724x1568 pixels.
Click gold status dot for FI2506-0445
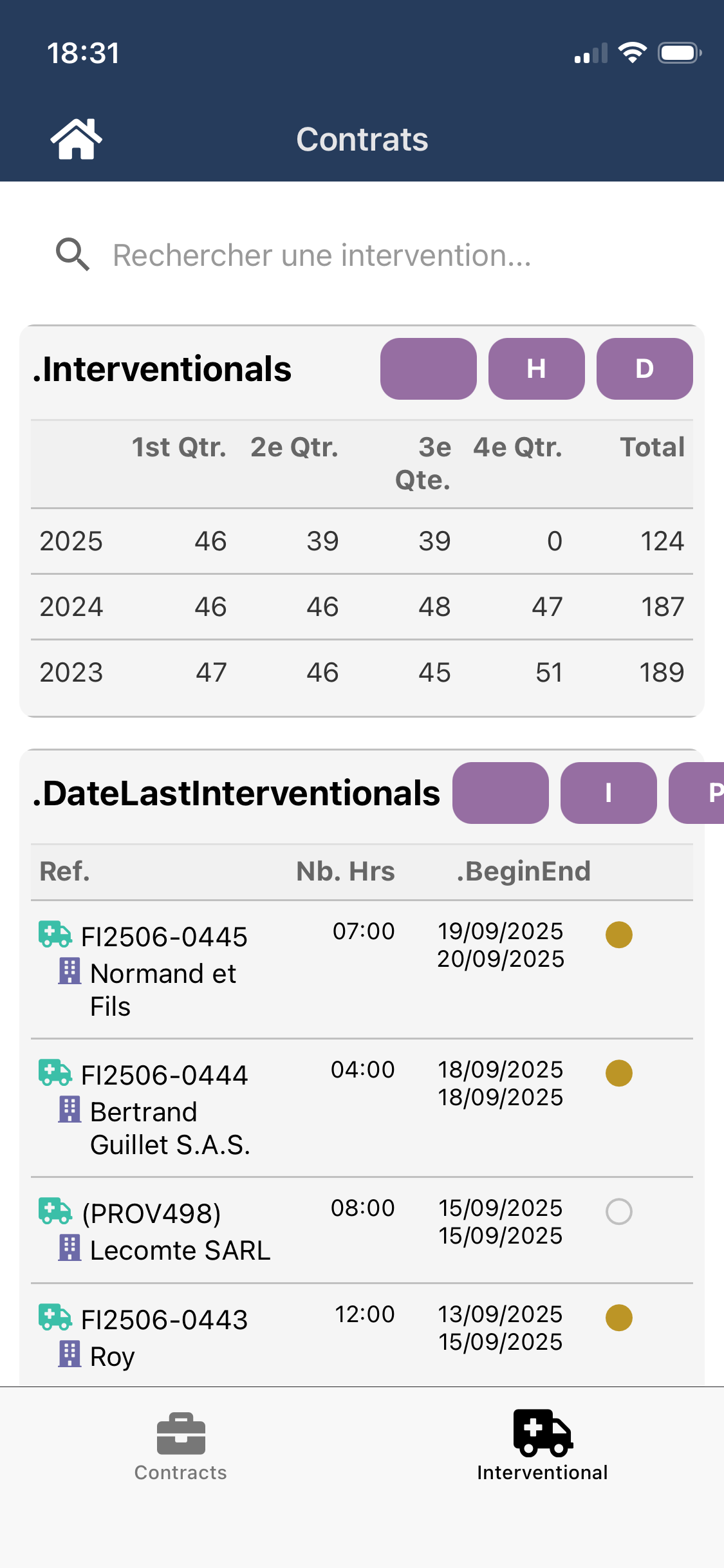pyautogui.click(x=618, y=935)
